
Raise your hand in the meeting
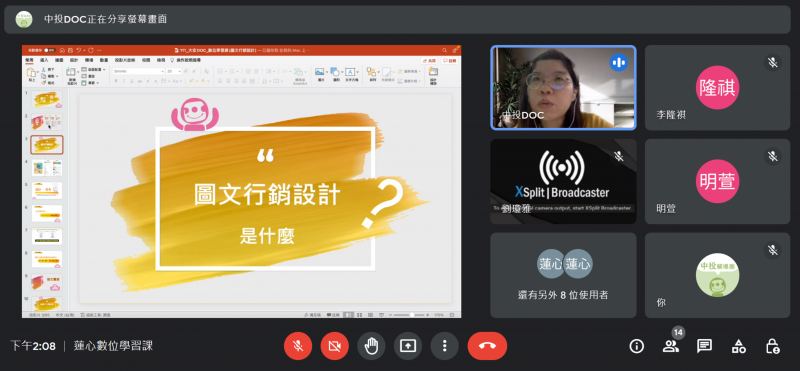(371, 346)
